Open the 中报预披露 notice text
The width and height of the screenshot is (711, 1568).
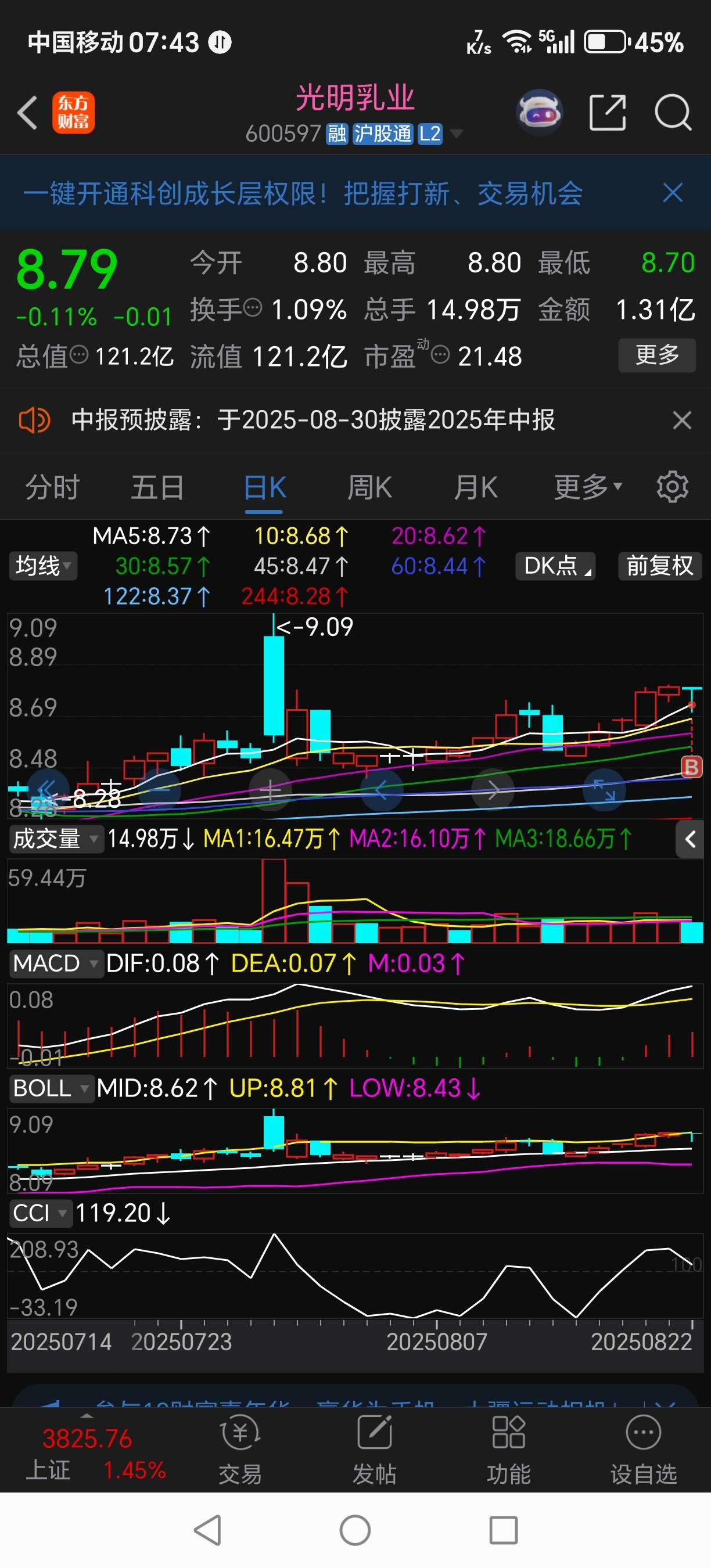313,420
